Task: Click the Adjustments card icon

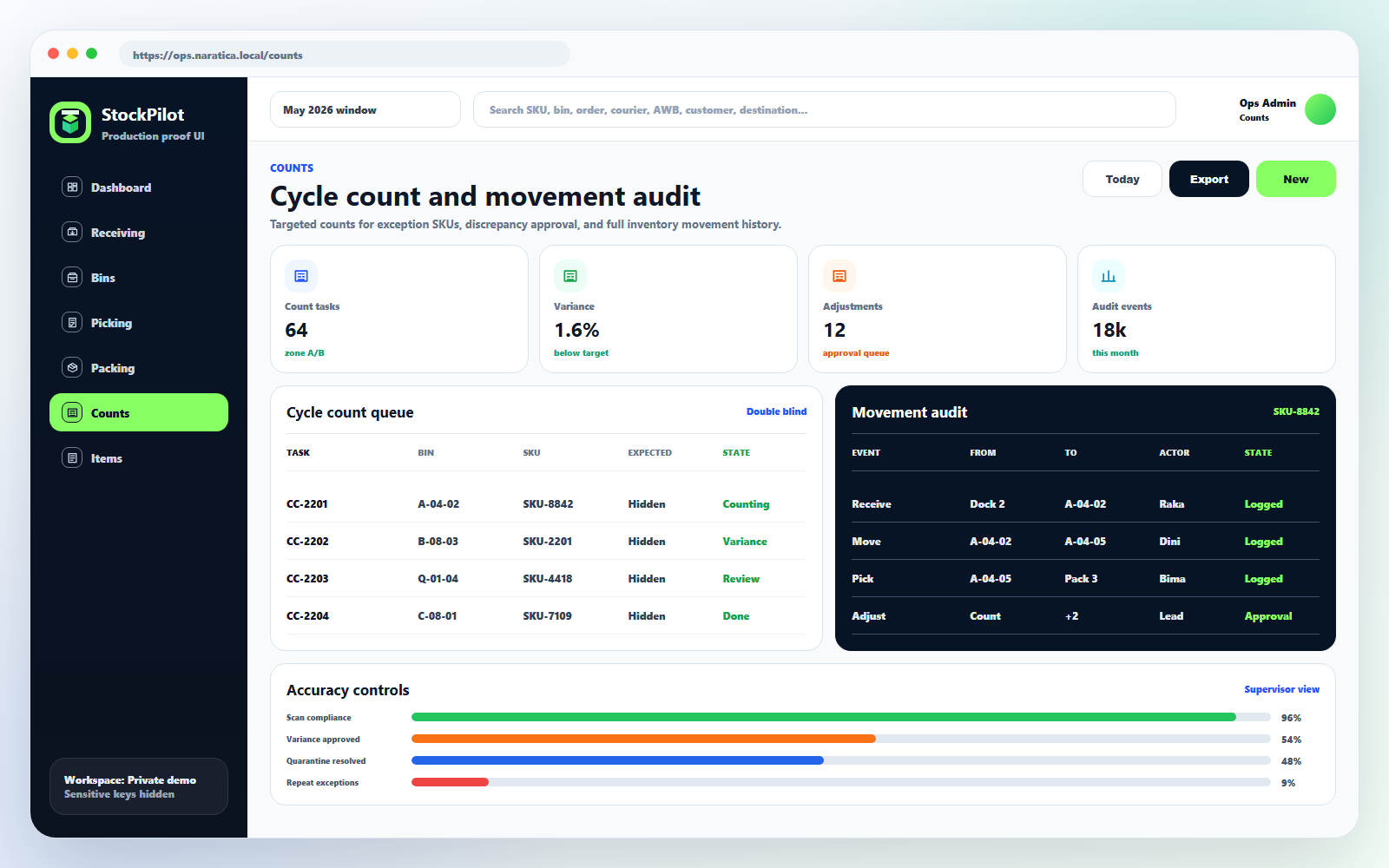Action: tap(839, 276)
